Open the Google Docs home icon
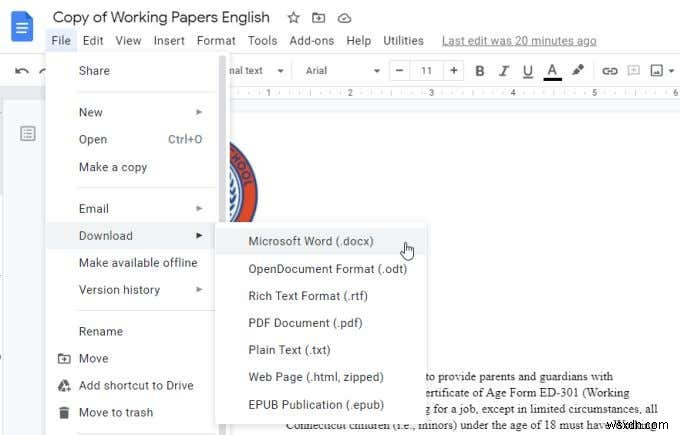 click(22, 26)
